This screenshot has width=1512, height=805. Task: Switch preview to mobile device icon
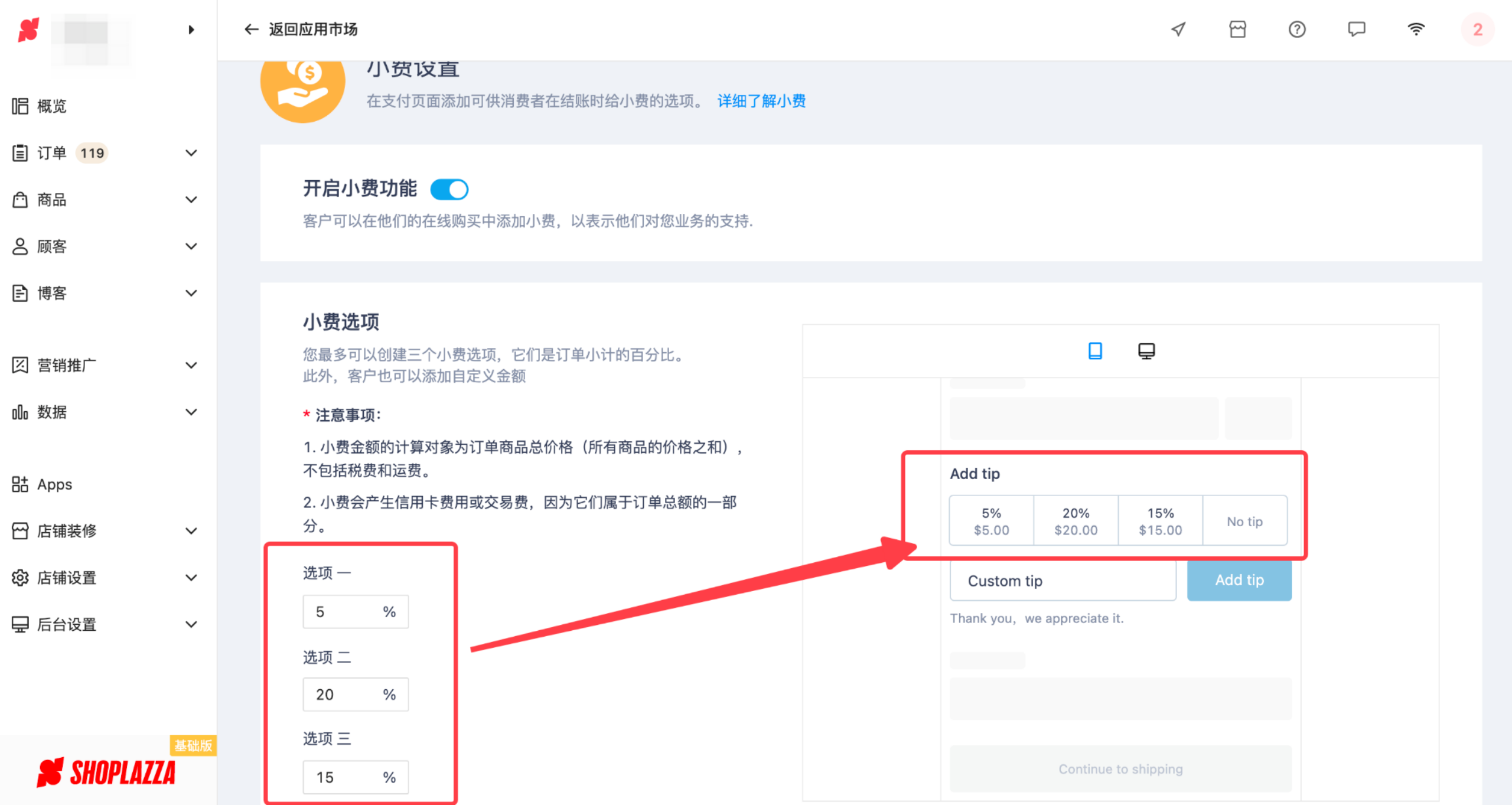1095,351
